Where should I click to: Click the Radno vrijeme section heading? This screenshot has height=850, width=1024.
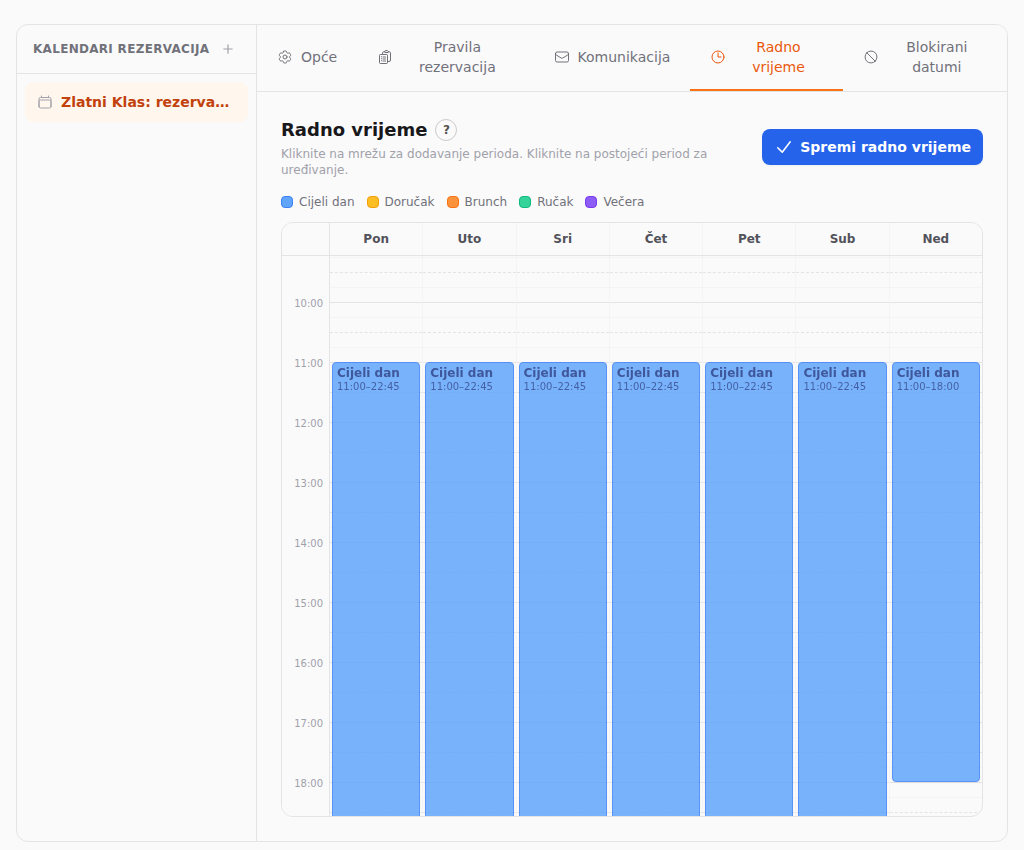tap(354, 130)
